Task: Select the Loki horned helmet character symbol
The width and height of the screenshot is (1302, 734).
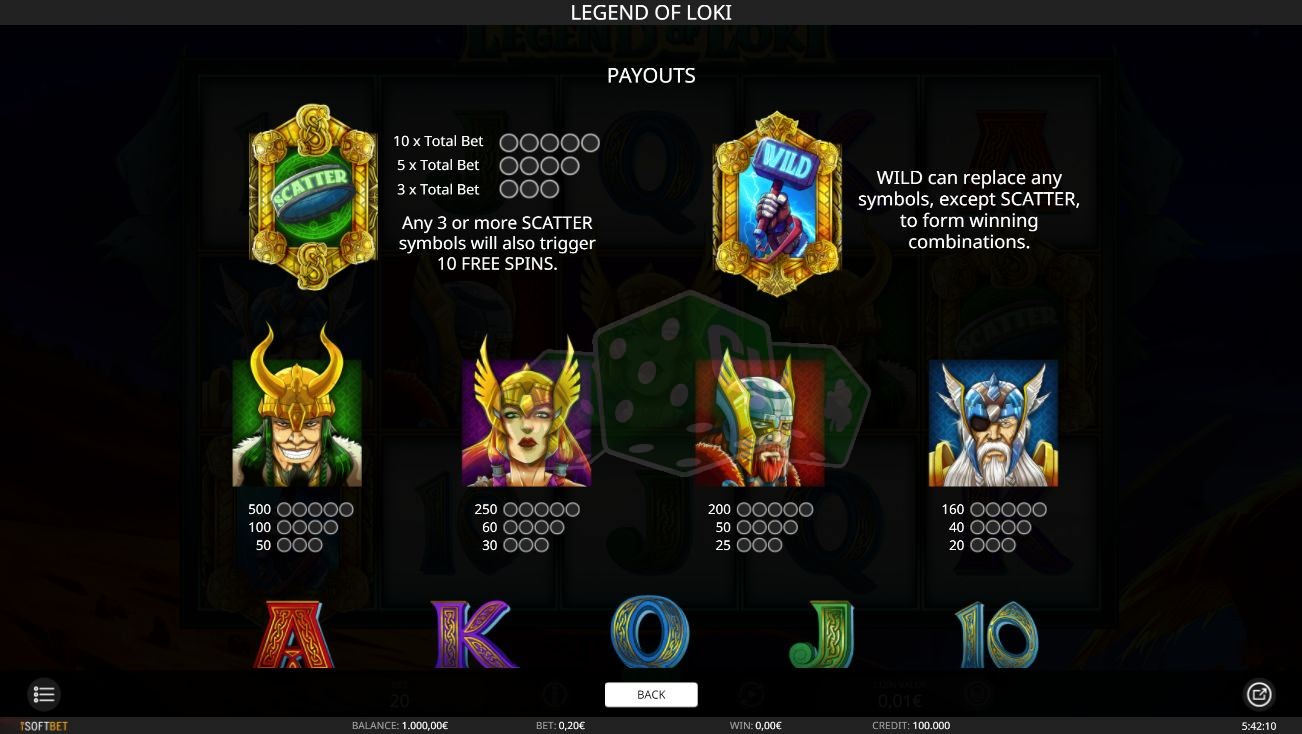Action: tap(297, 405)
